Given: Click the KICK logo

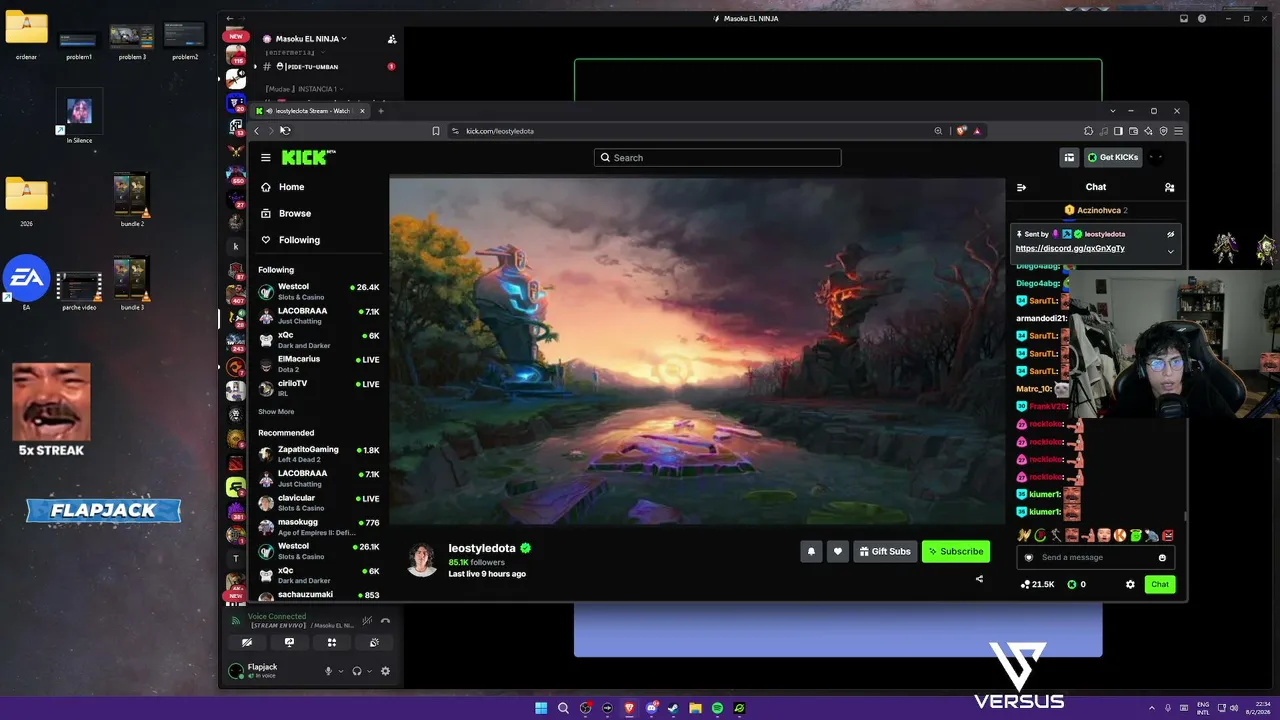Looking at the screenshot, I should [306, 157].
